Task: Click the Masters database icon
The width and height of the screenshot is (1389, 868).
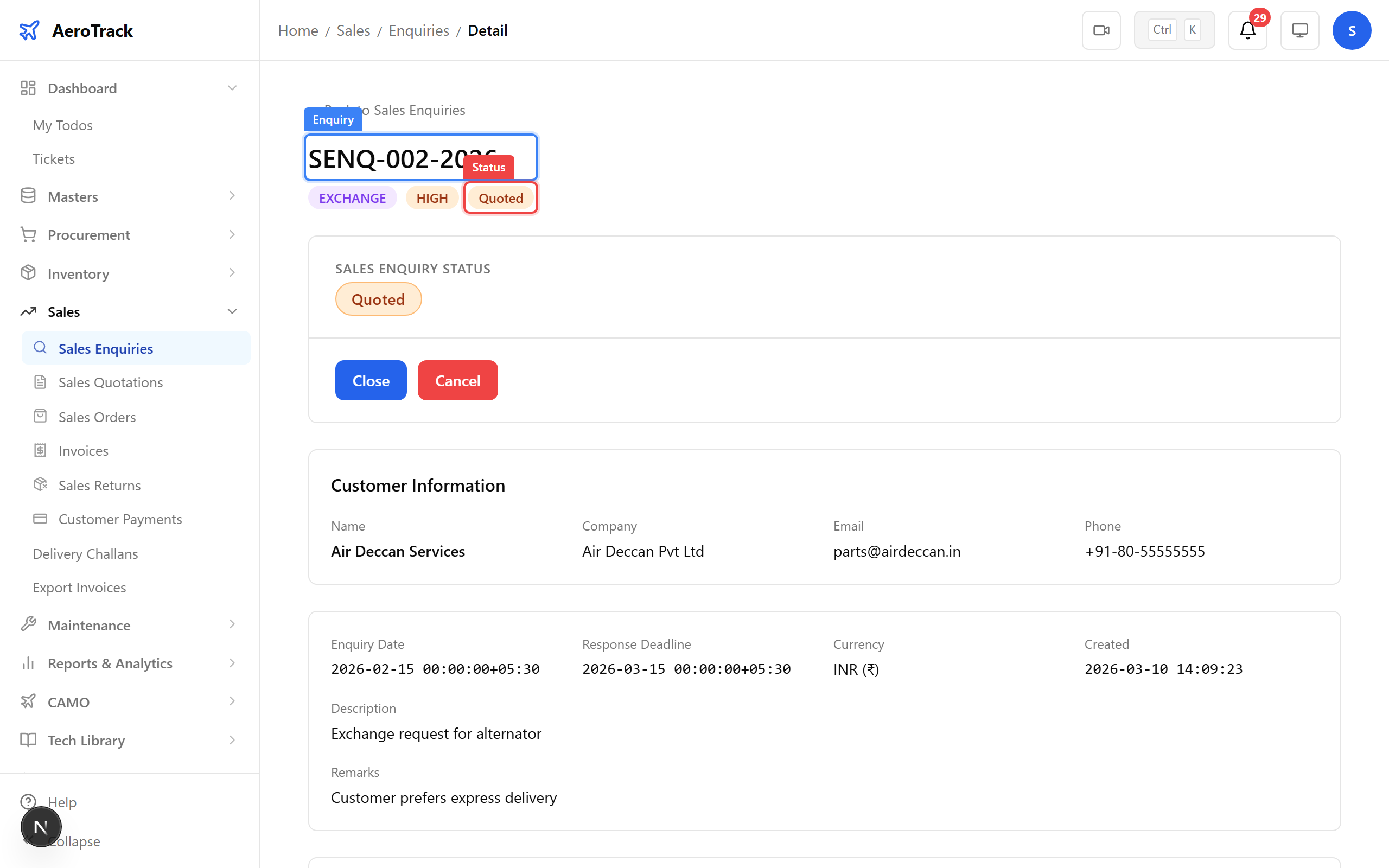Action: point(28,196)
